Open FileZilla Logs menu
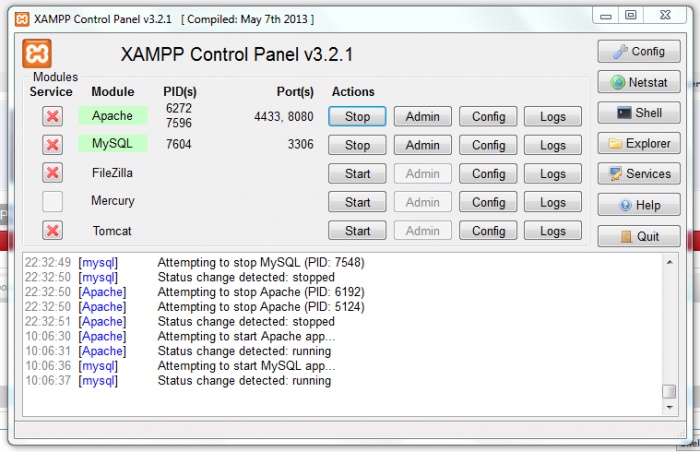 point(553,174)
